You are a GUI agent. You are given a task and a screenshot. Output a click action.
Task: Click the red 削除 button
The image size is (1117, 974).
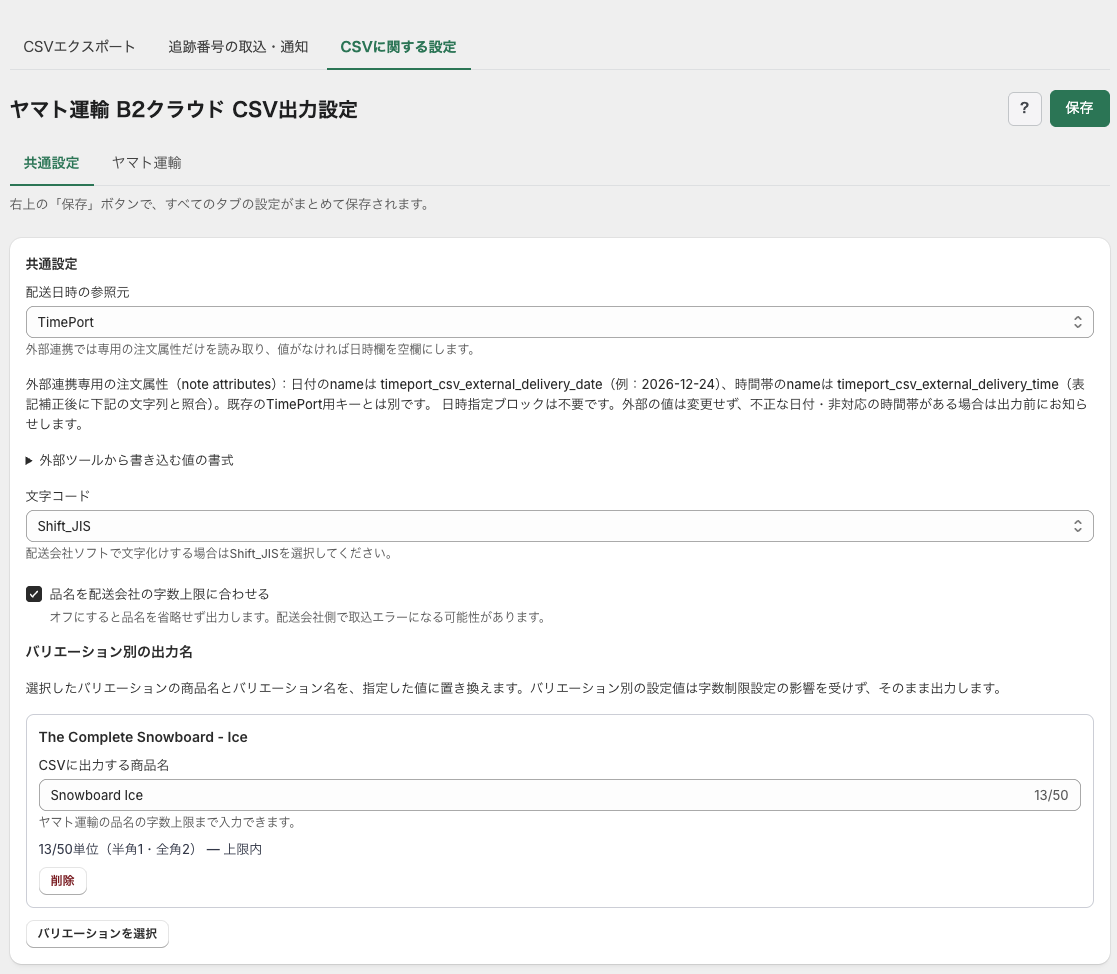point(63,881)
